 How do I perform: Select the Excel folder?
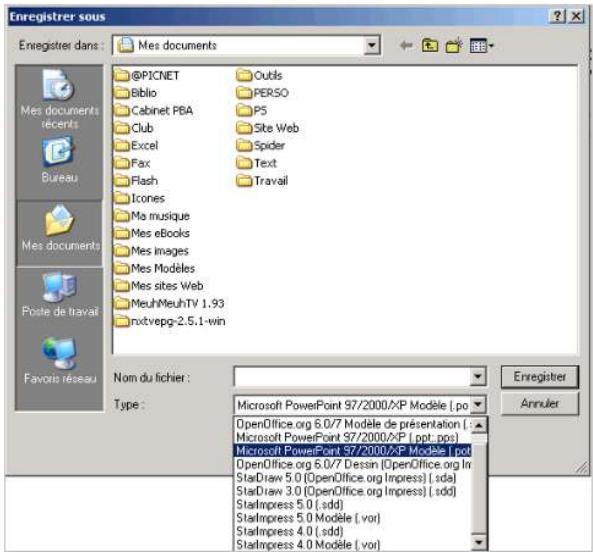pos(136,146)
